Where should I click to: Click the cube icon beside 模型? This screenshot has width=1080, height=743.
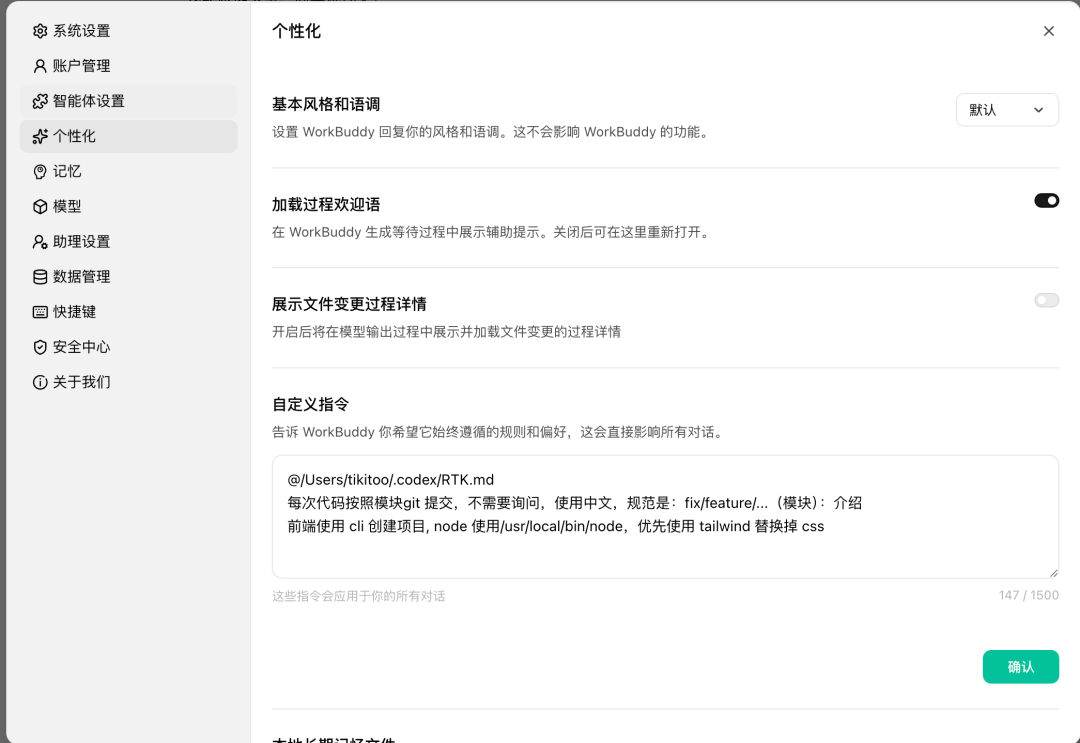[x=40, y=207]
